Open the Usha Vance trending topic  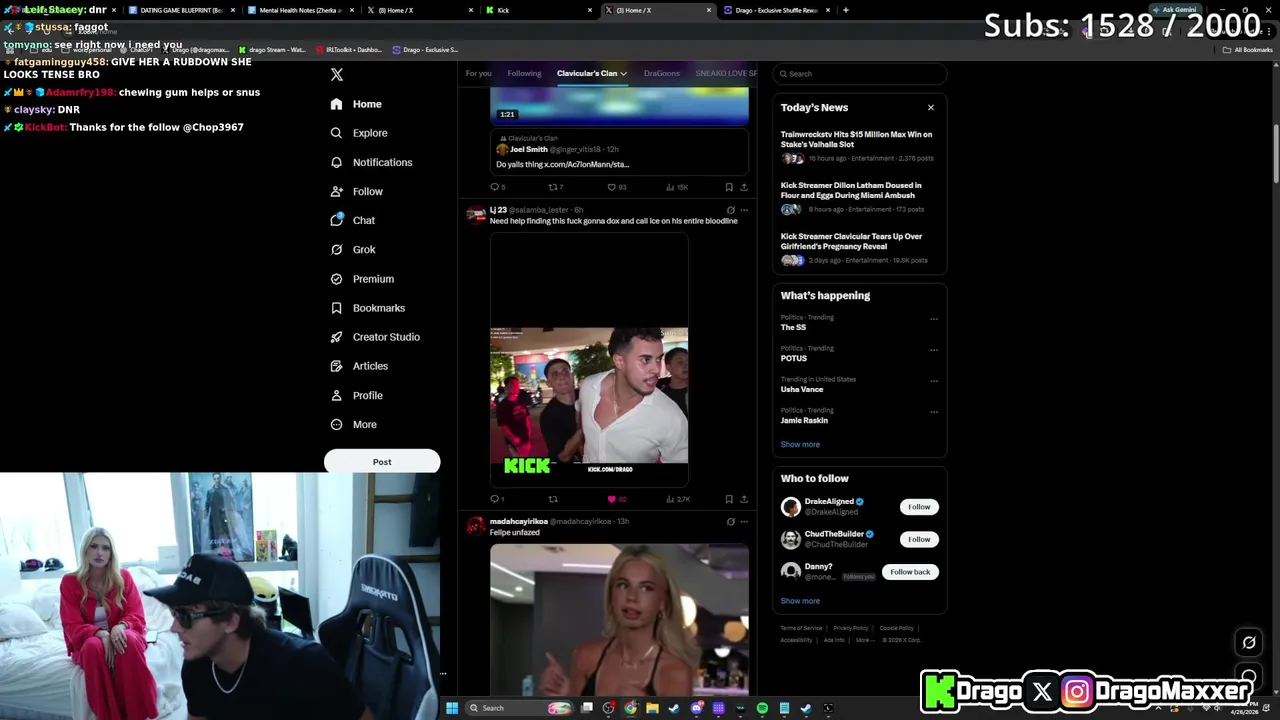(802, 389)
